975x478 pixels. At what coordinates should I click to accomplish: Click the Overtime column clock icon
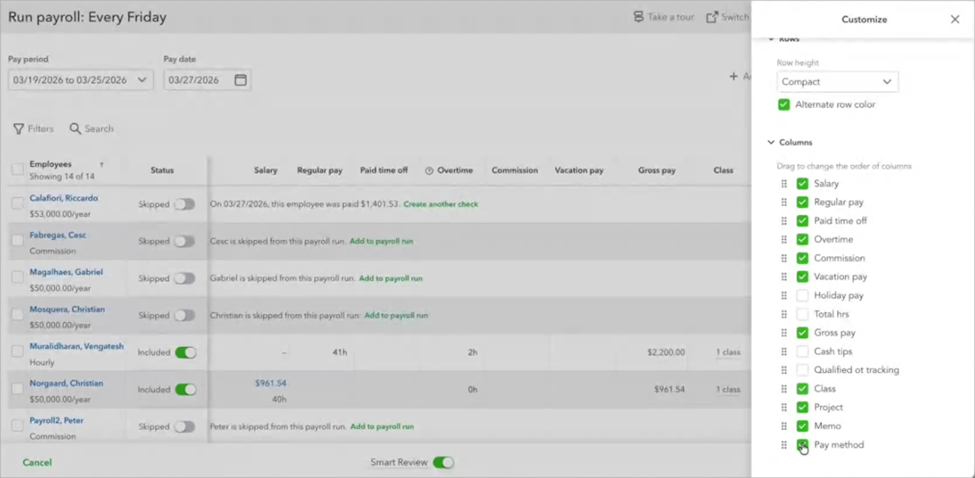click(x=429, y=171)
